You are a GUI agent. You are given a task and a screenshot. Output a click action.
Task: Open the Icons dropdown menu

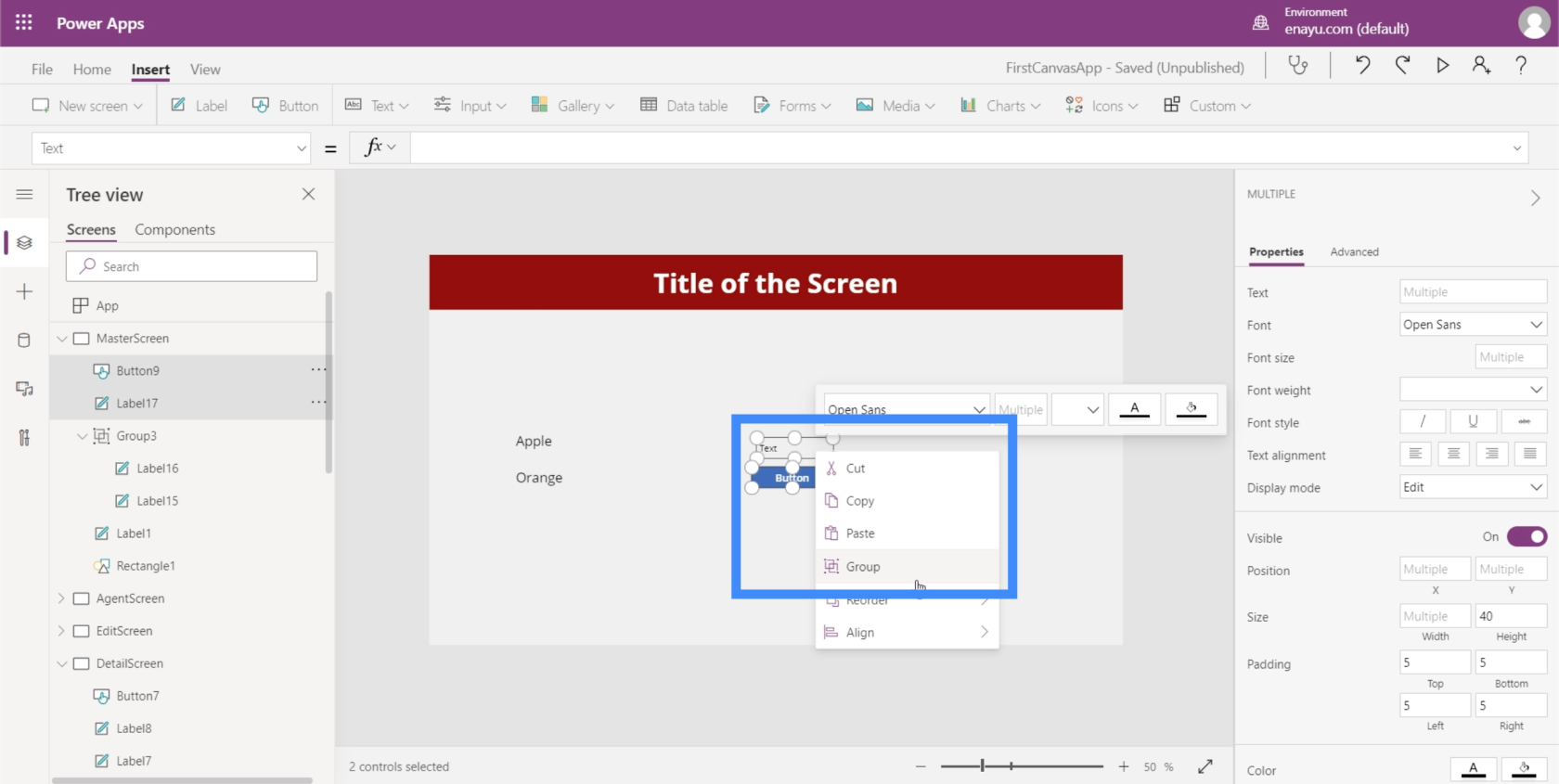[1102, 106]
